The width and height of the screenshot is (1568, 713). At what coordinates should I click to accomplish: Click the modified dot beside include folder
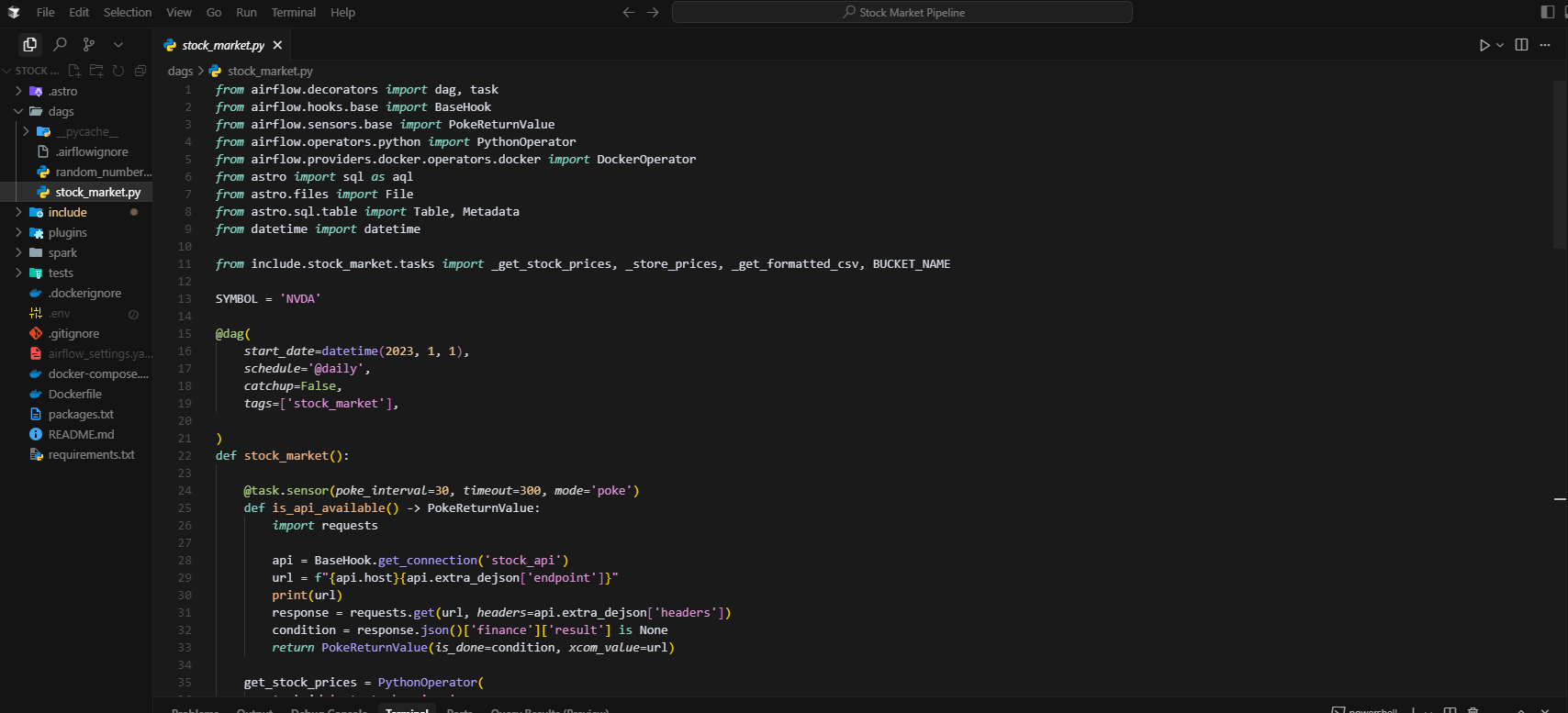pyautogui.click(x=134, y=212)
